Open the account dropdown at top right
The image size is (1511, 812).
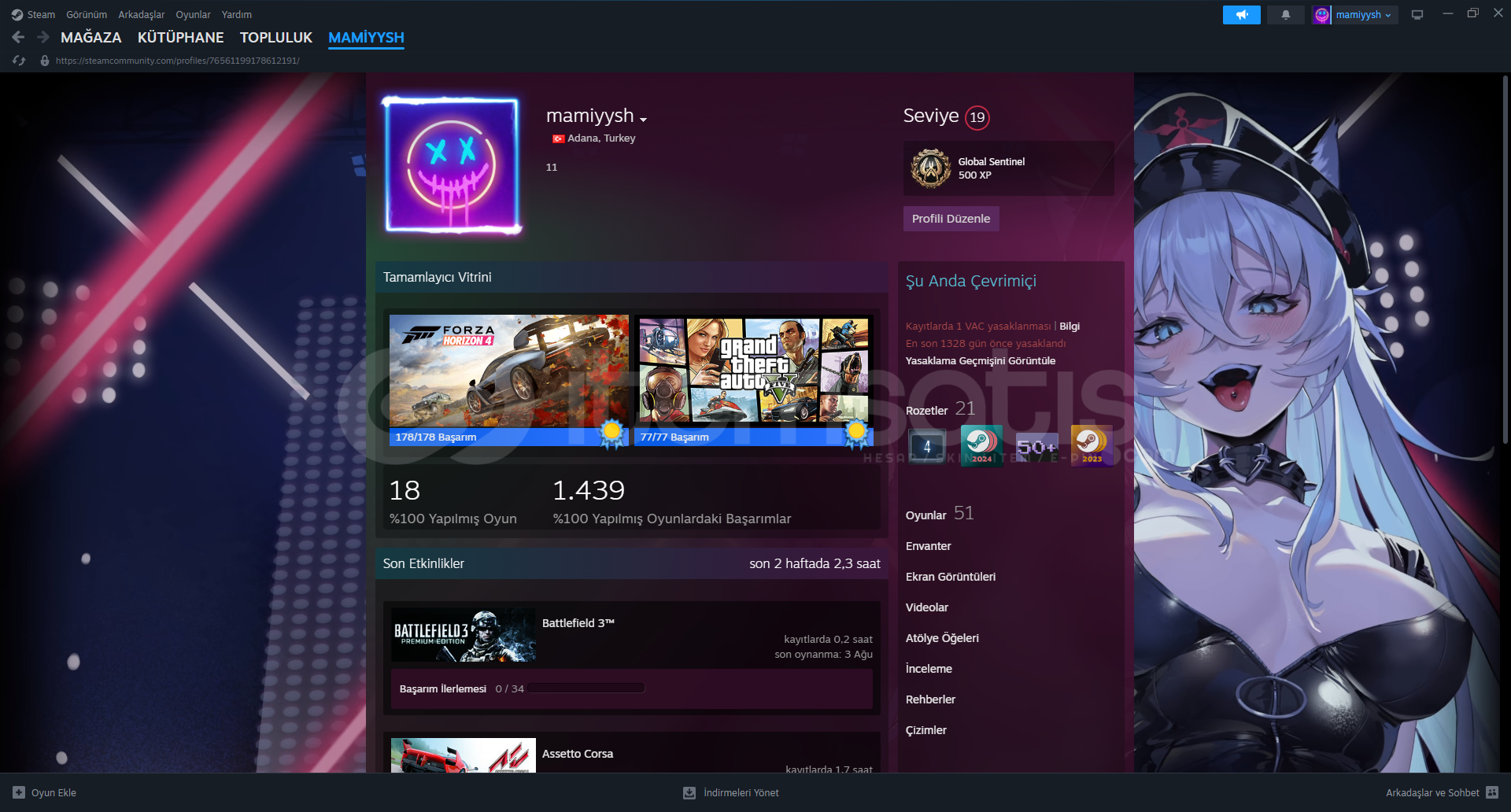[1365, 15]
